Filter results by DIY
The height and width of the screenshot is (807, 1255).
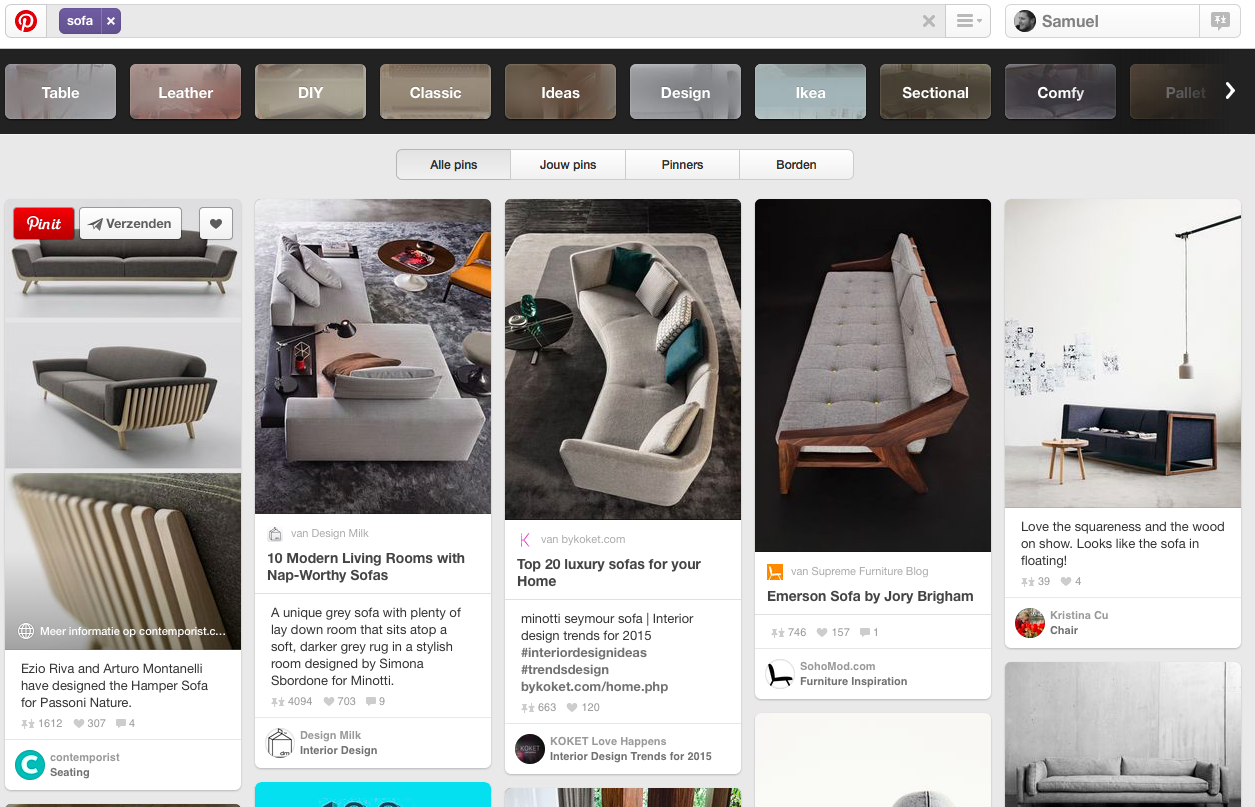[310, 92]
